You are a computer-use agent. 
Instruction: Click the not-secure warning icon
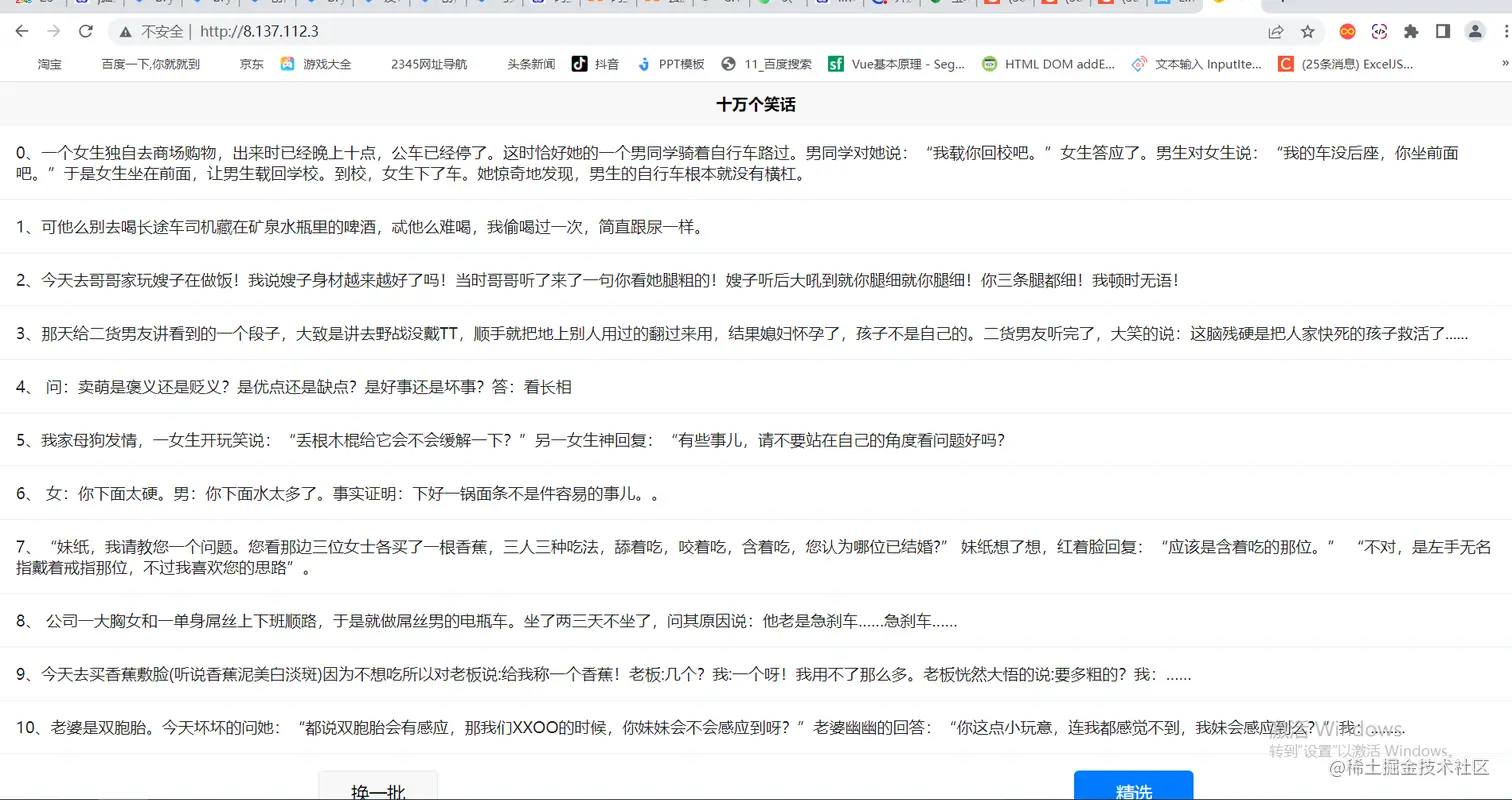125,32
